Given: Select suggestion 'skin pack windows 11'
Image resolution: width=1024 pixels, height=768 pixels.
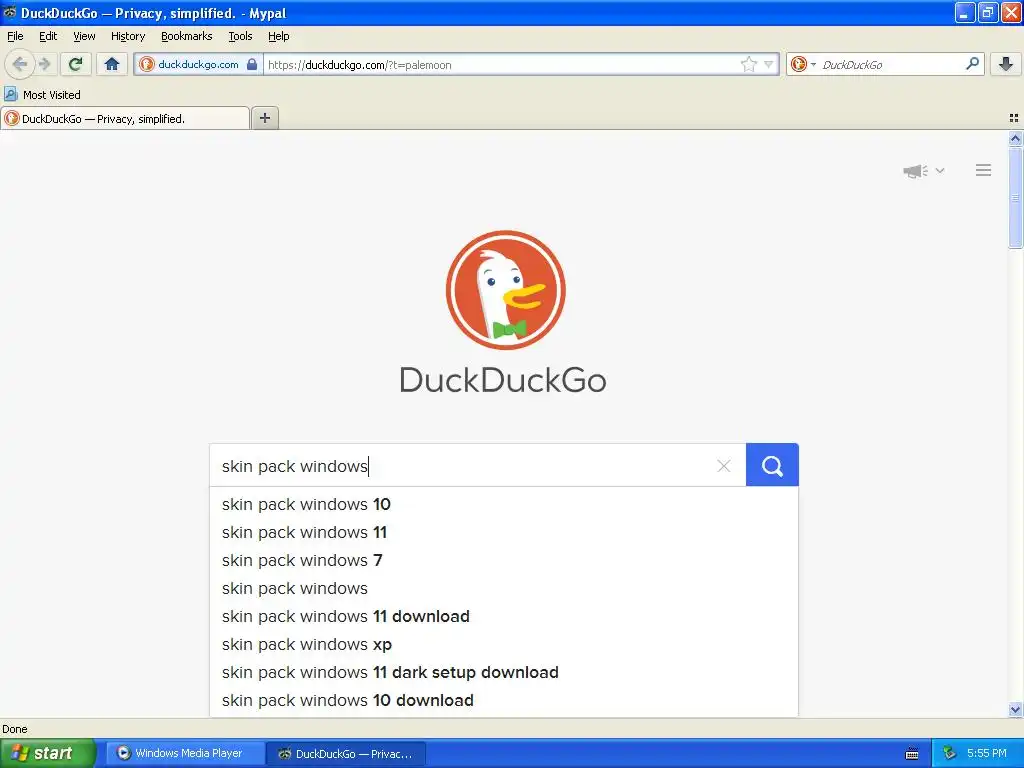Looking at the screenshot, I should point(504,532).
